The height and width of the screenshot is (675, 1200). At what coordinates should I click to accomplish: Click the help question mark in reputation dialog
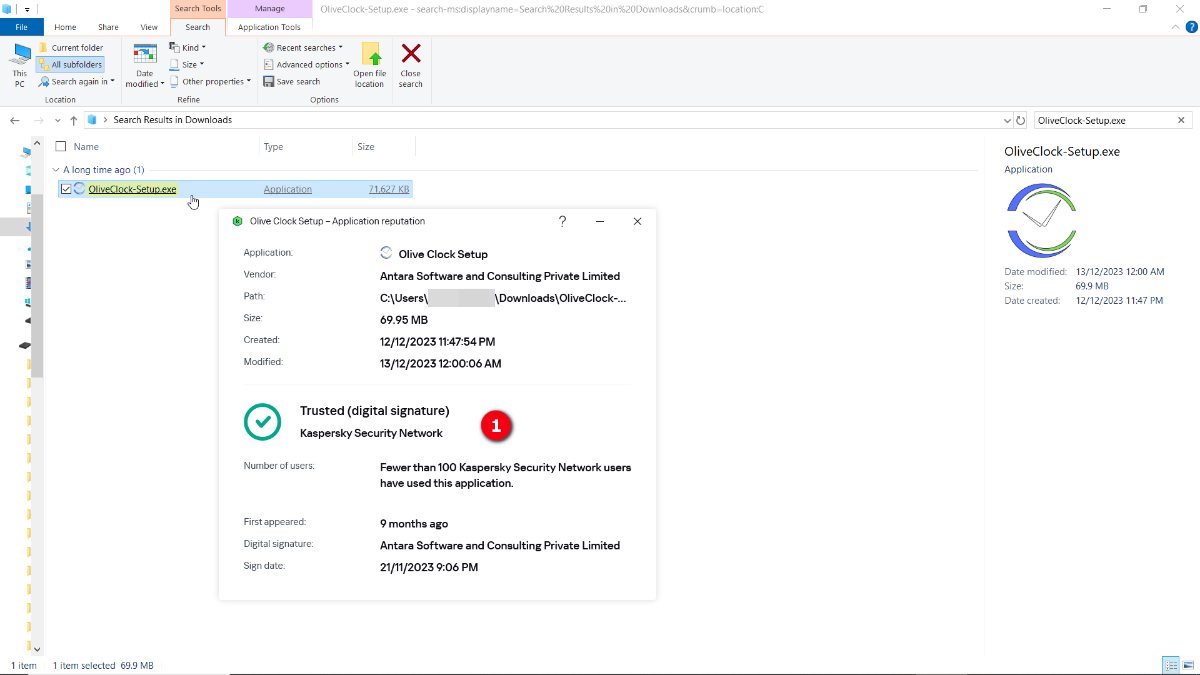click(x=563, y=221)
